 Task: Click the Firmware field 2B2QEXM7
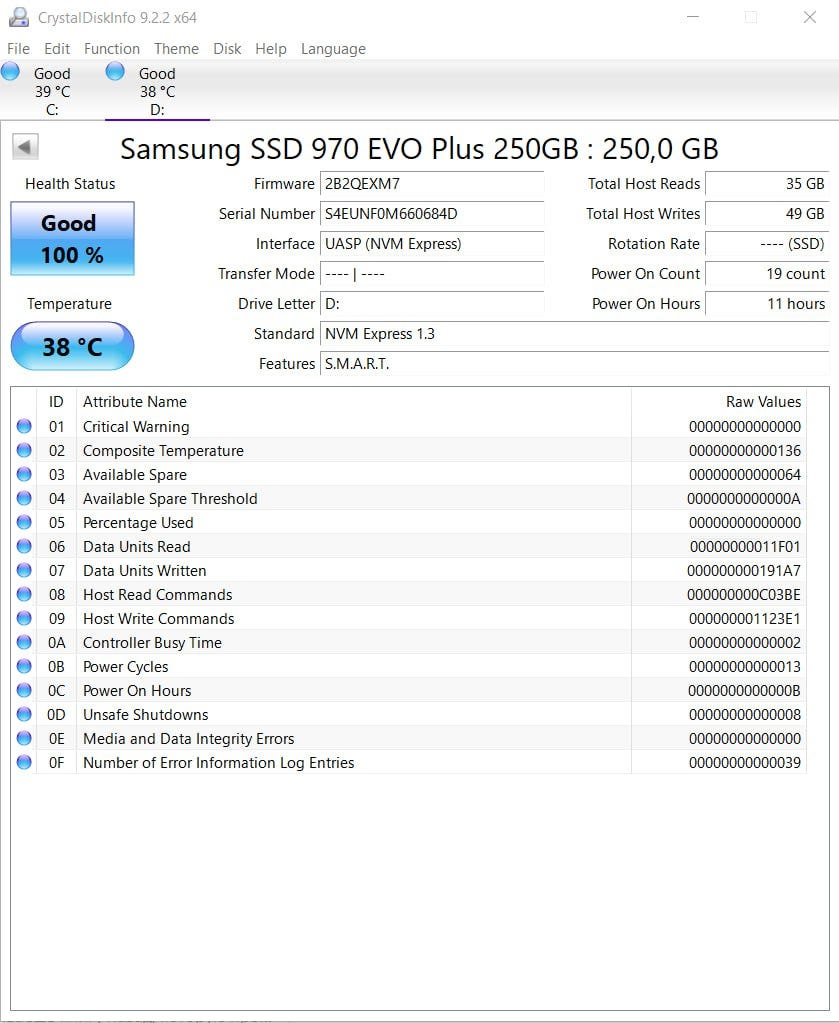[432, 184]
